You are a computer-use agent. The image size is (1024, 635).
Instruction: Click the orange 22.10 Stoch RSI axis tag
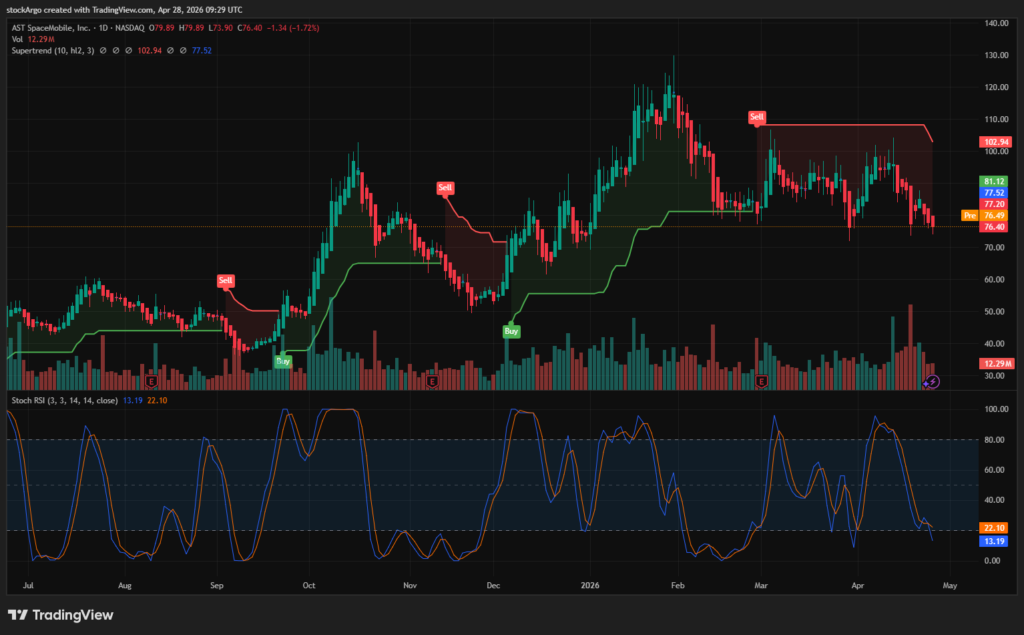coord(994,528)
